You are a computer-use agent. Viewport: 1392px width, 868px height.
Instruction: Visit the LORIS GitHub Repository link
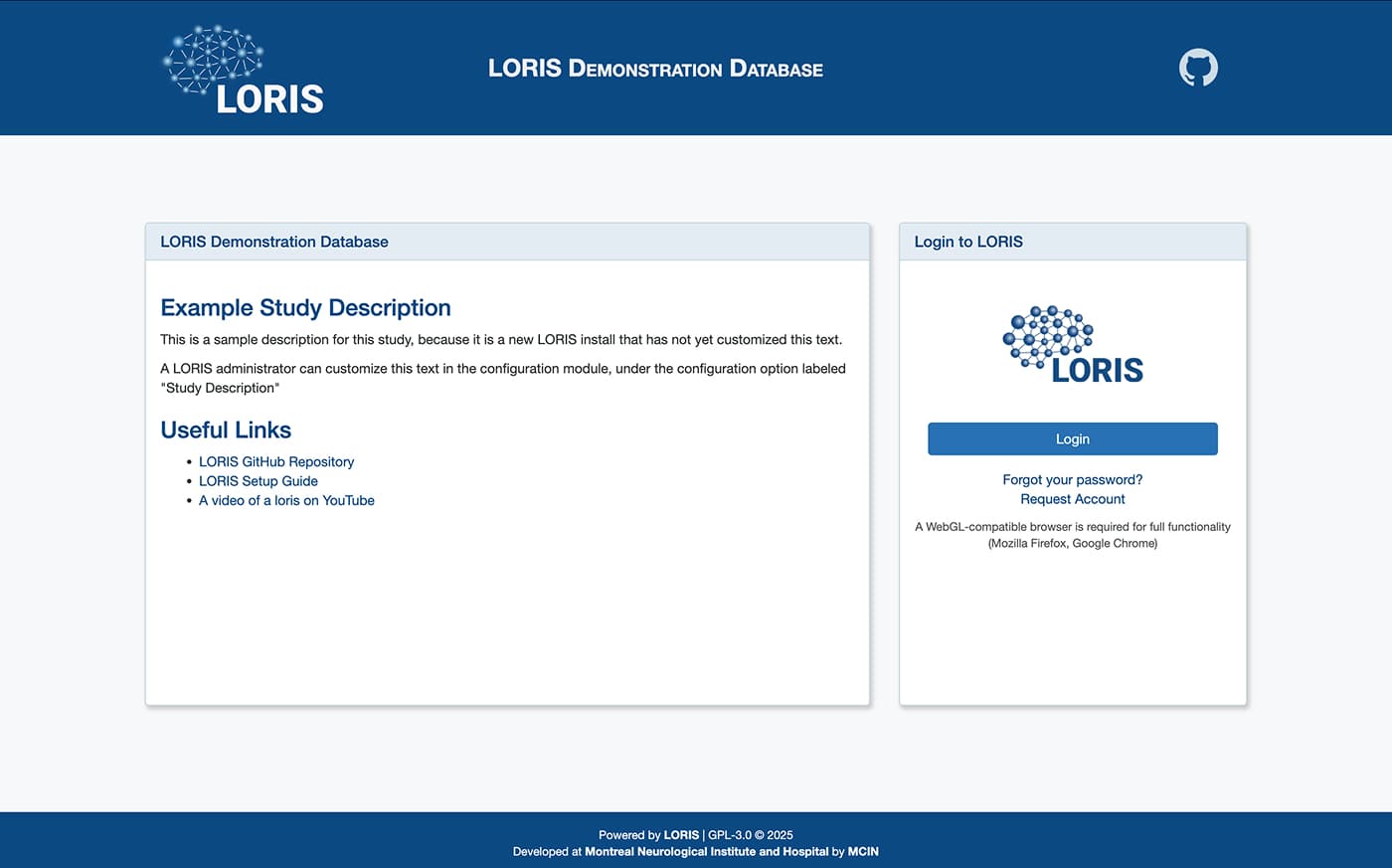tap(275, 461)
